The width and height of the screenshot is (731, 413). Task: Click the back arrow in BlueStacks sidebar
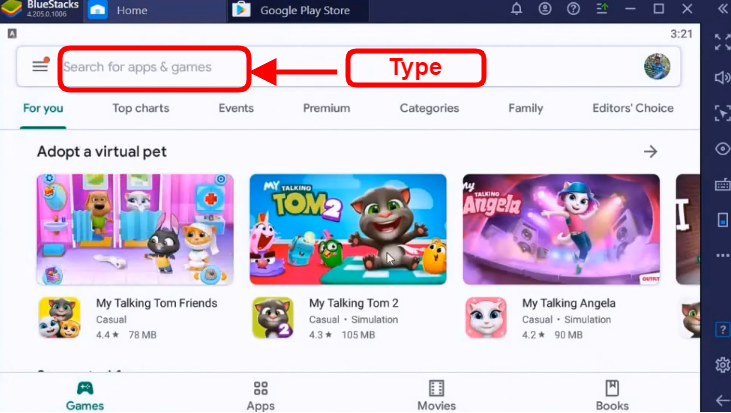coord(722,399)
